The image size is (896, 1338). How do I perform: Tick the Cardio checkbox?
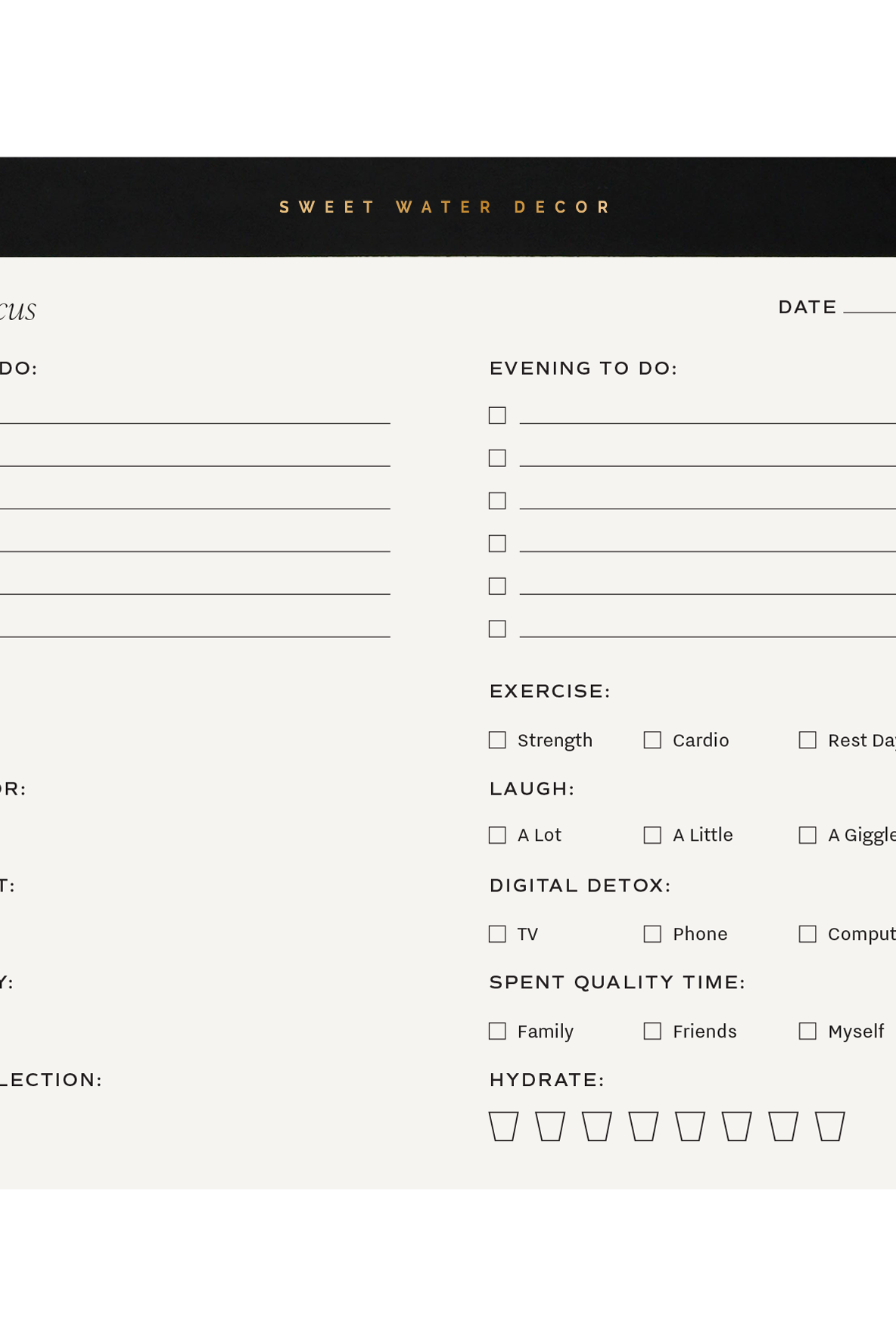point(652,740)
